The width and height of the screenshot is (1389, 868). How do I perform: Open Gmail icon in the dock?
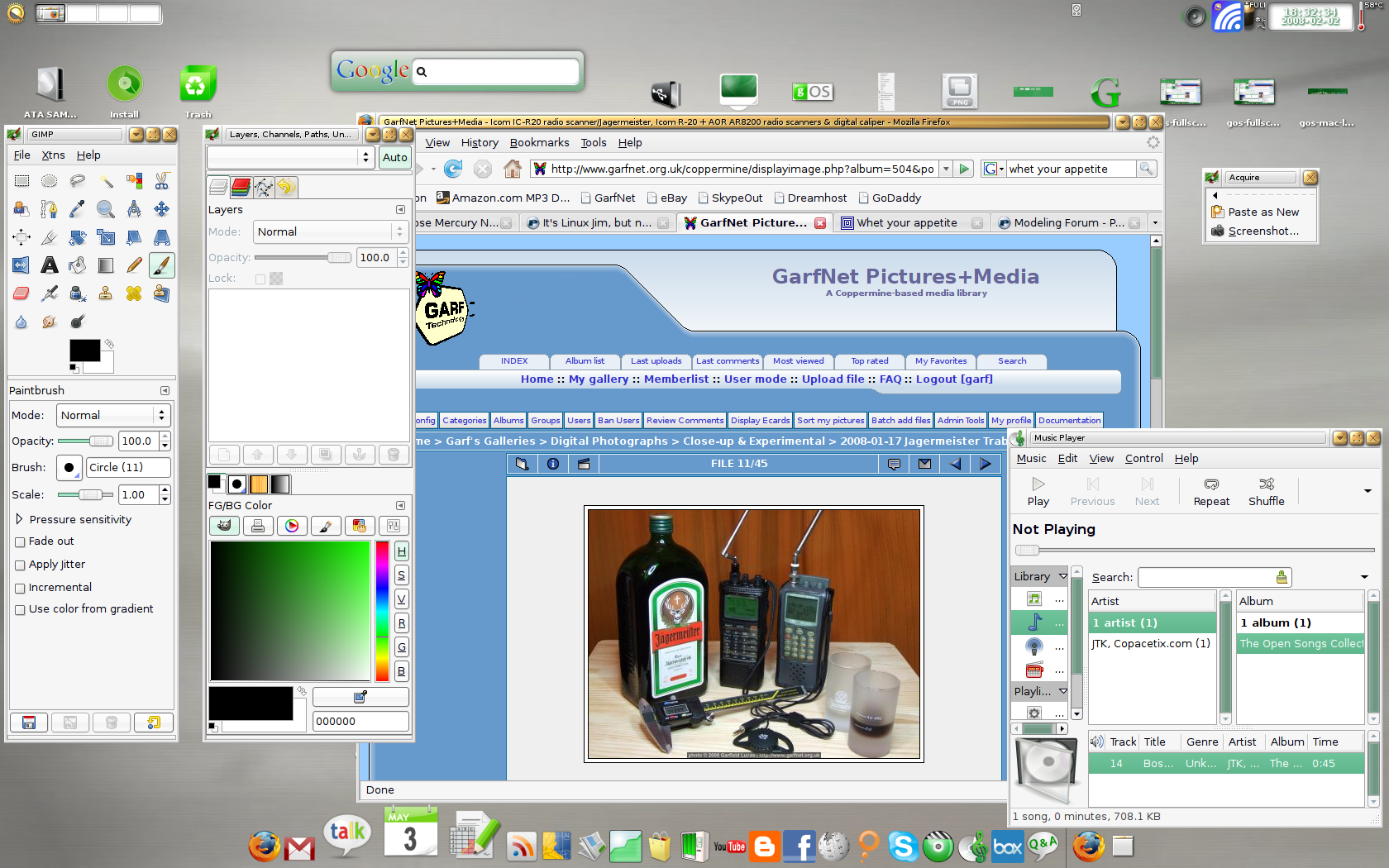(x=299, y=848)
